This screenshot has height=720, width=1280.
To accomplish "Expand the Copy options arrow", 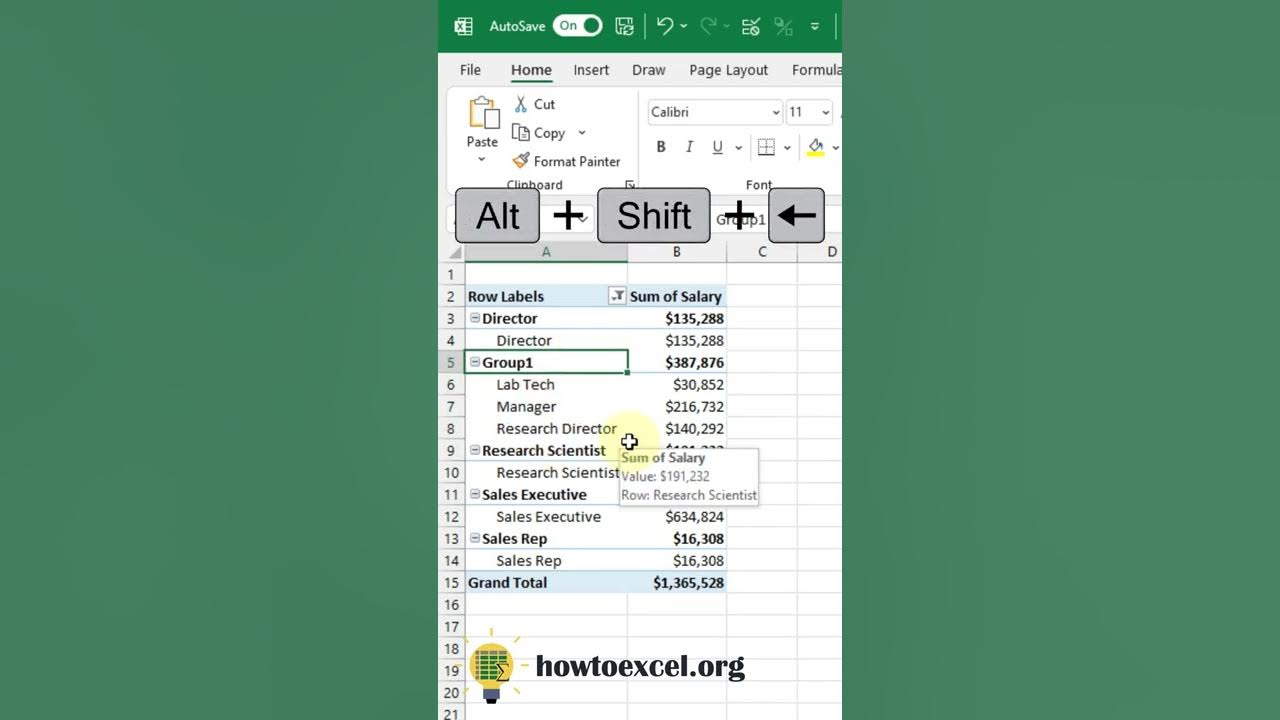I will (x=582, y=133).
